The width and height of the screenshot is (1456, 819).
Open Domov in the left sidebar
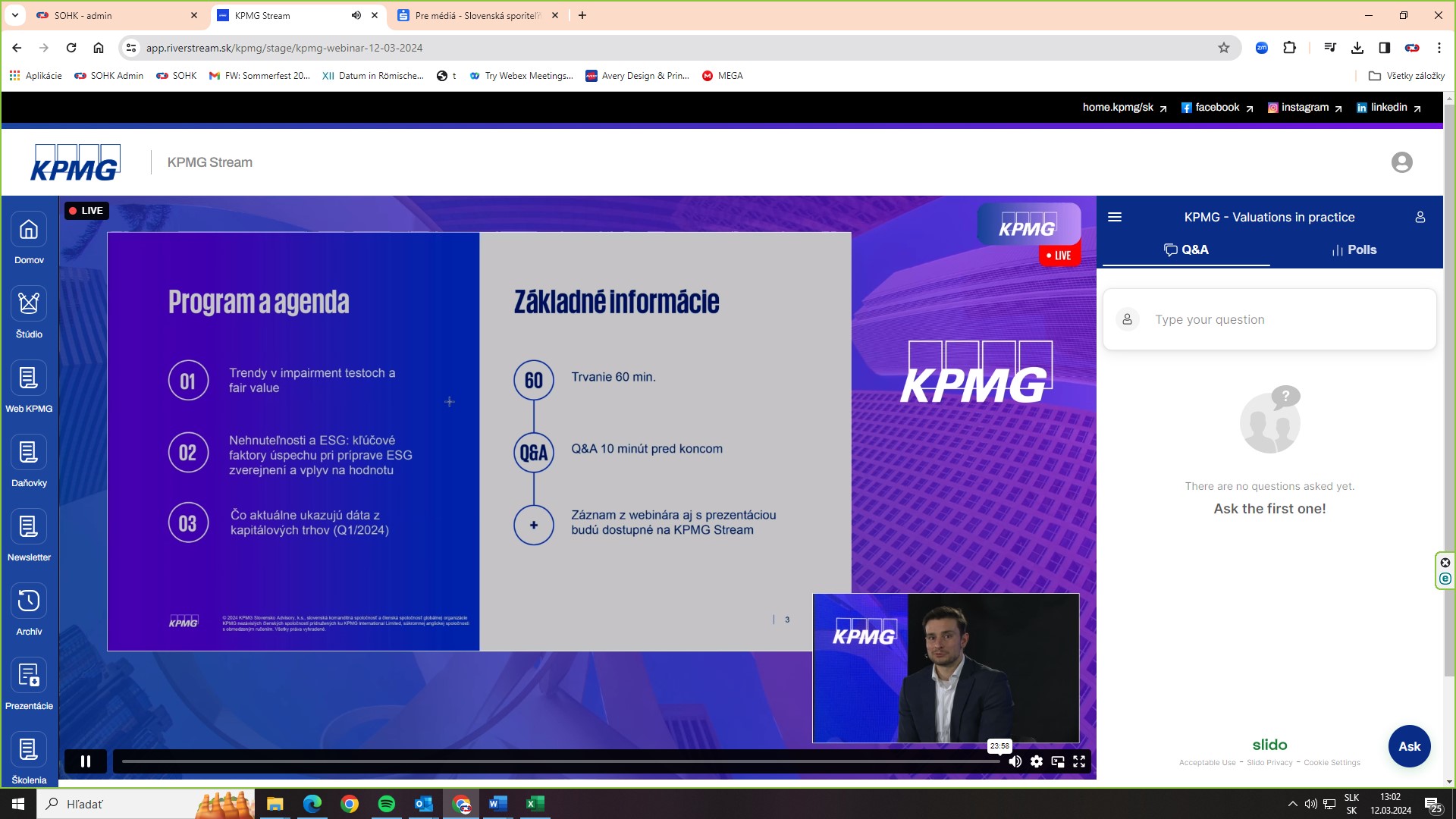[29, 238]
